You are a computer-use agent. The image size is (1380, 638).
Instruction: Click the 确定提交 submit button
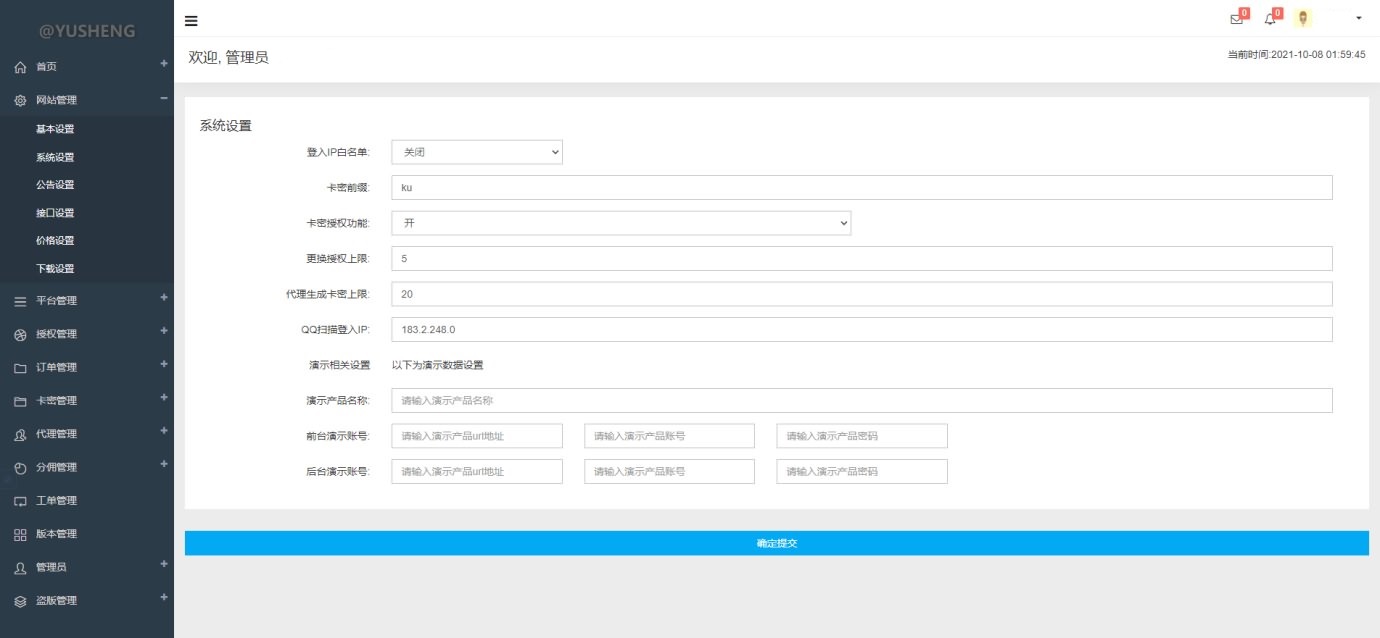[x=777, y=543]
